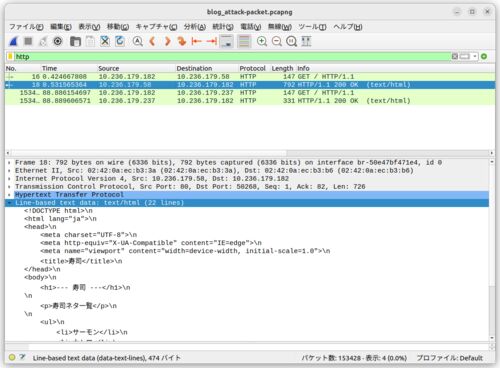500x368 pixels.
Task: Open the 移動 menu
Action: pos(118,27)
